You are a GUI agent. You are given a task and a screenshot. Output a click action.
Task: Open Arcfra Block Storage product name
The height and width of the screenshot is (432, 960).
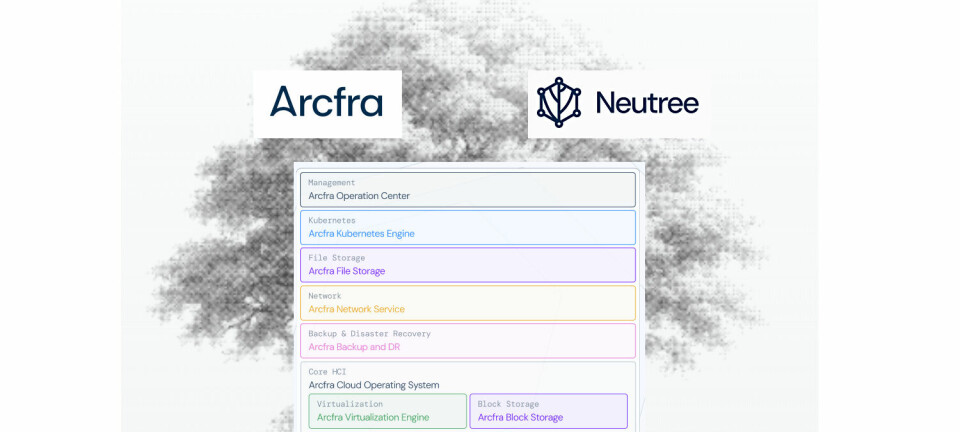pyautogui.click(x=520, y=417)
